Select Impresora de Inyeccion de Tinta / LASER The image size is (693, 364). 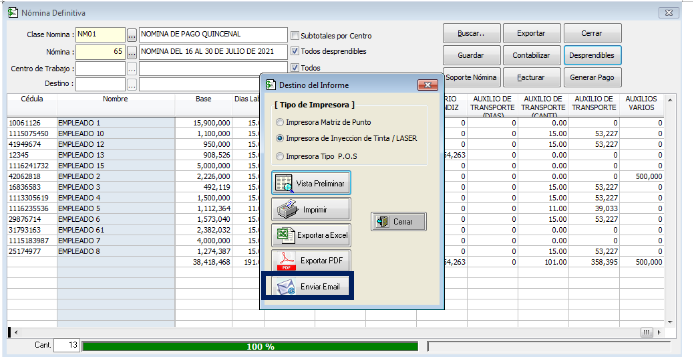[280, 138]
